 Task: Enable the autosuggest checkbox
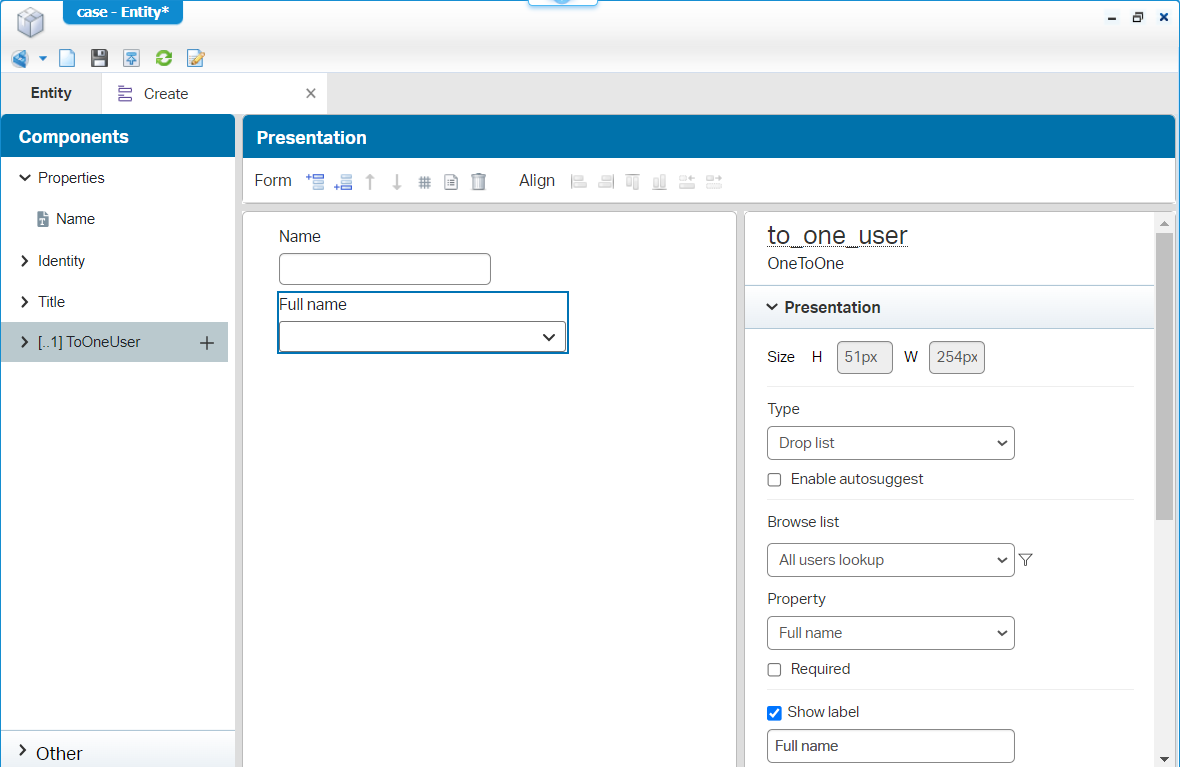774,480
